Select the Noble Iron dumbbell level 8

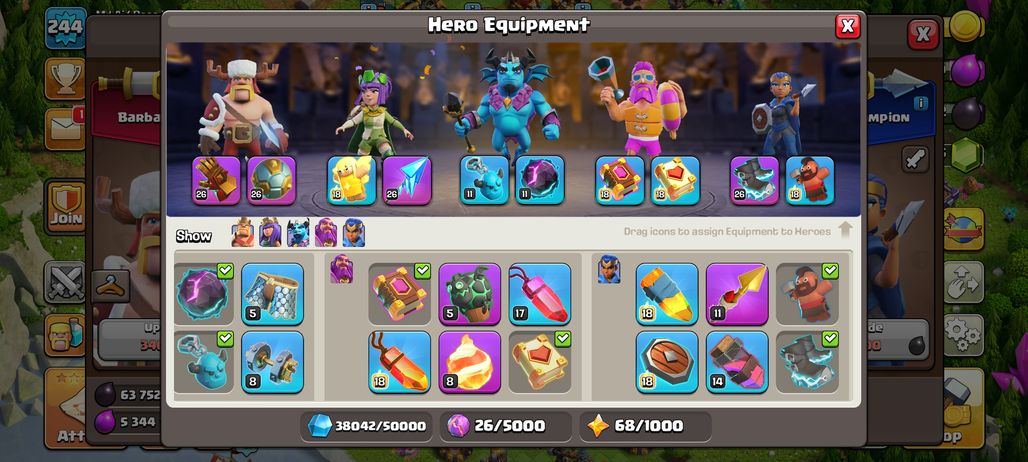point(272,362)
